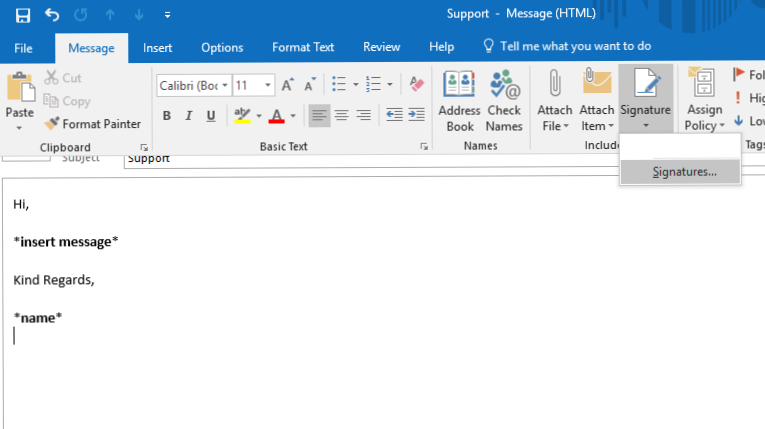765x429 pixels.
Task: Run Check Names on recipients
Action: [x=504, y=101]
